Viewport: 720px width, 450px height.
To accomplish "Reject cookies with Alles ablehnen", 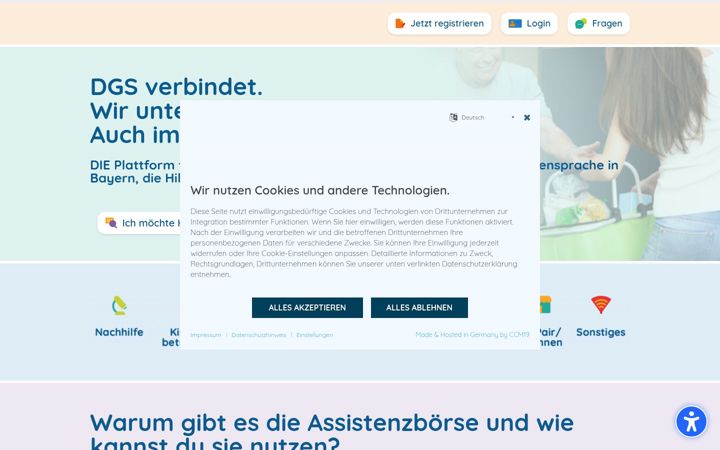I will pyautogui.click(x=419, y=308).
